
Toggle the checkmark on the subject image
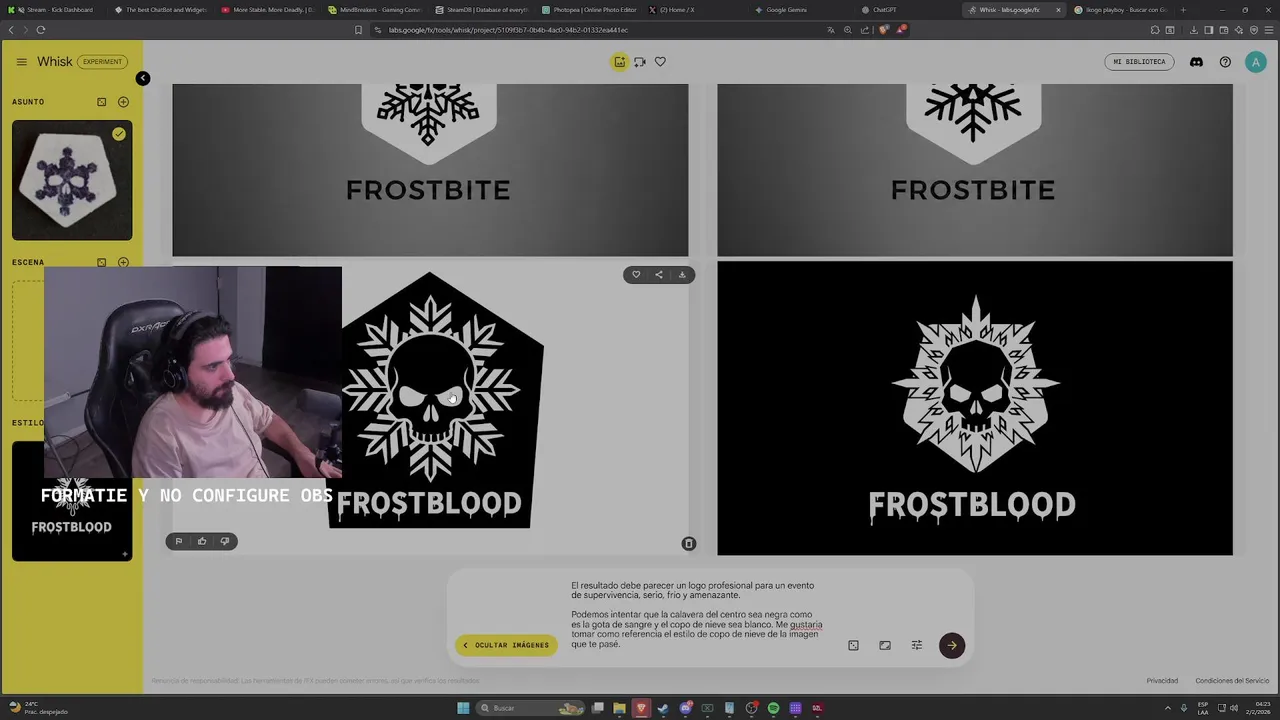point(119,133)
